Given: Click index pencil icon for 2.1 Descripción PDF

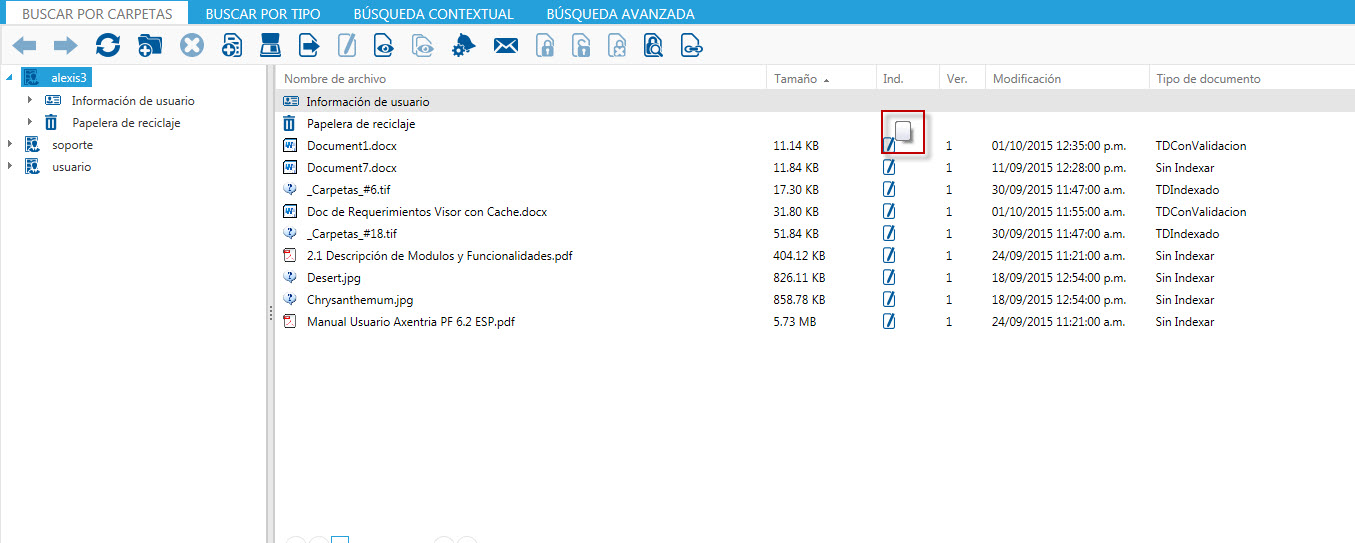Looking at the screenshot, I should coord(889,256).
